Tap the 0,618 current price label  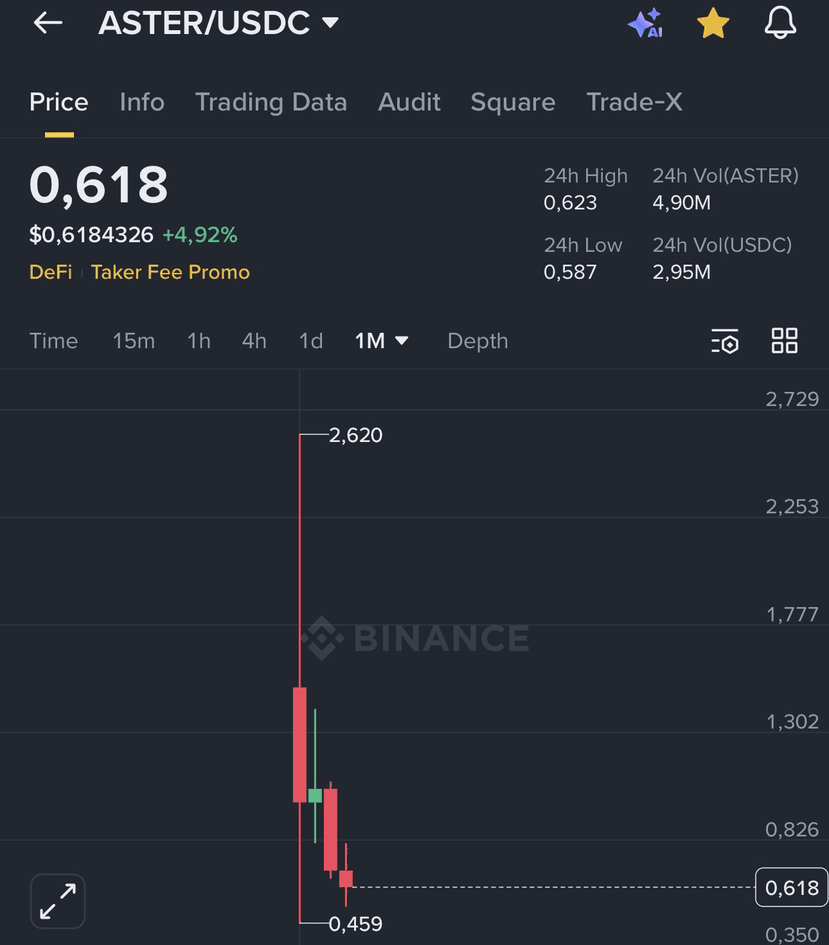[x=791, y=887]
